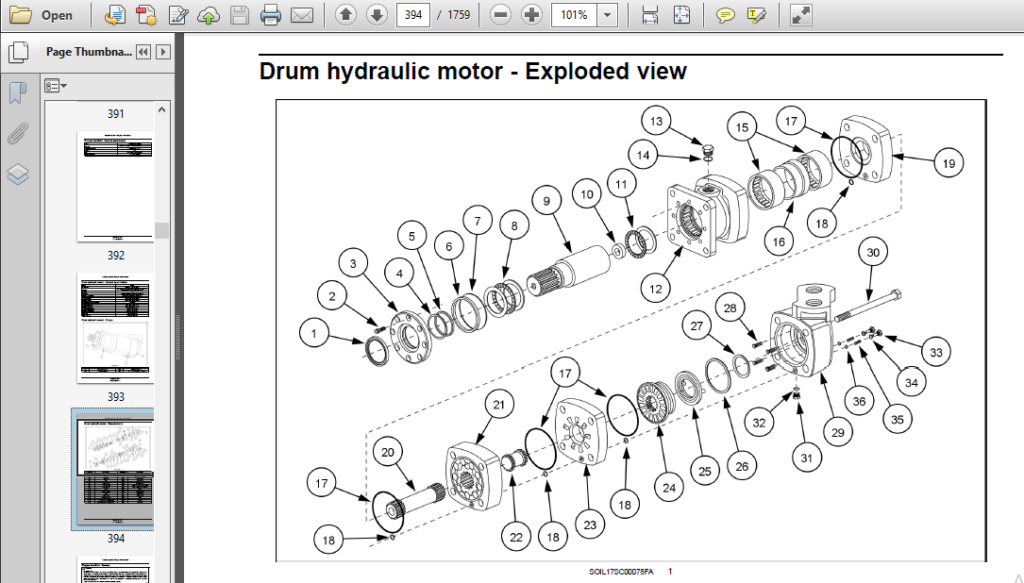Image resolution: width=1024 pixels, height=583 pixels.
Task: Open the zoom percentage dropdown arrow
Action: coord(607,14)
